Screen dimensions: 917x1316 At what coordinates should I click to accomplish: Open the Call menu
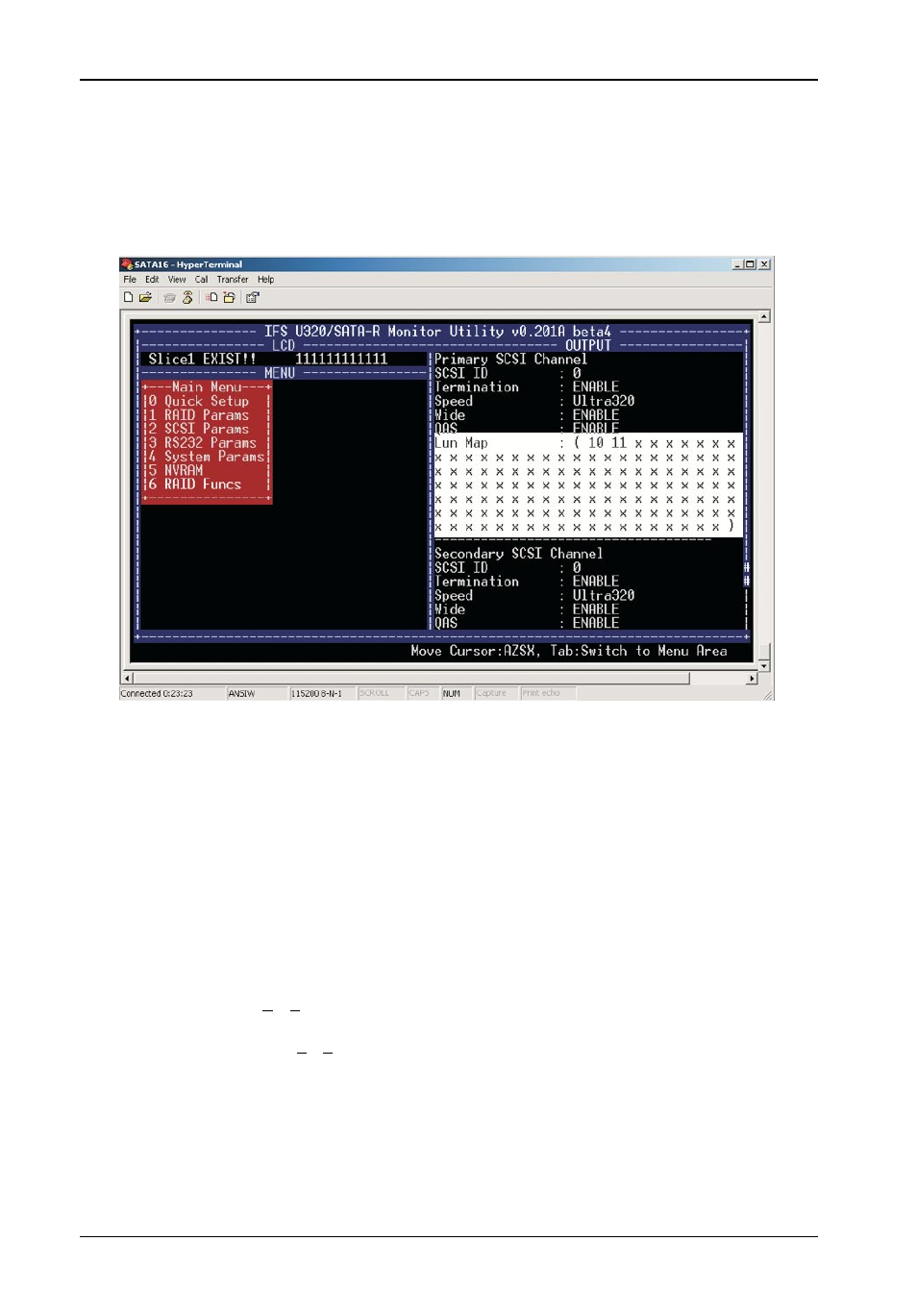pos(201,280)
